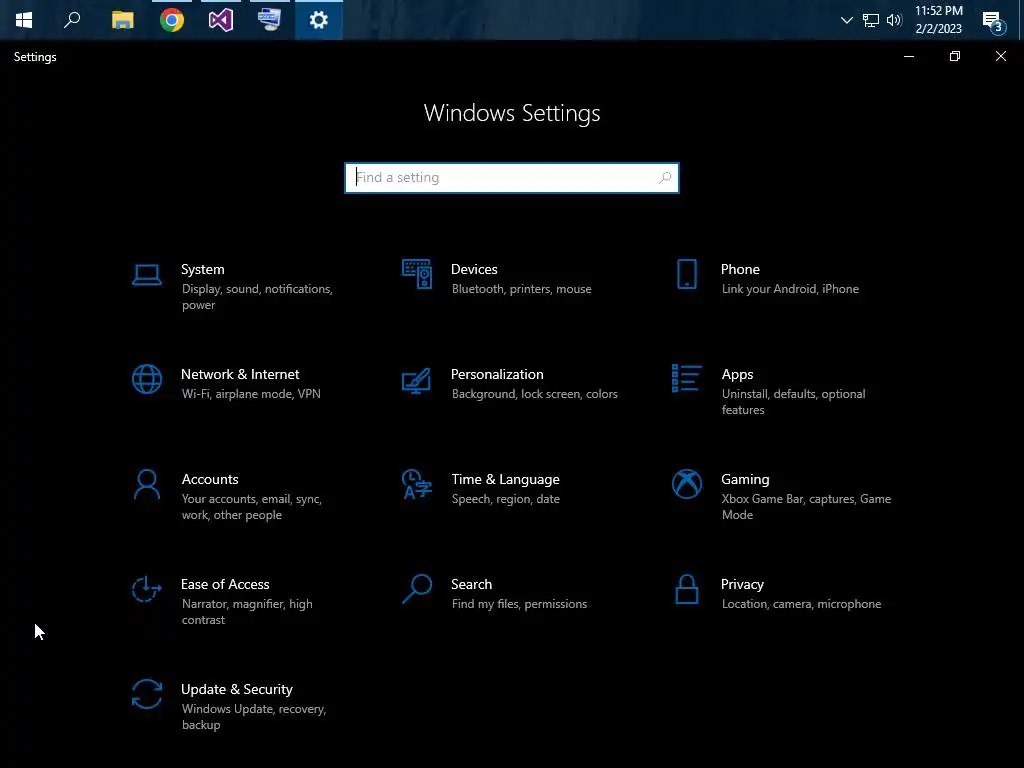Click the Gaming category title

pos(745,479)
